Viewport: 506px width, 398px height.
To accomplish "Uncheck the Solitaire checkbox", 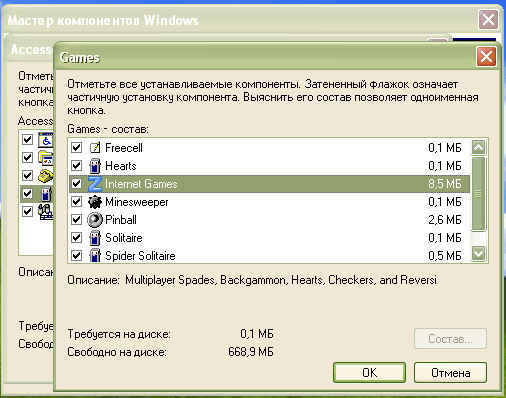I will tap(77, 237).
